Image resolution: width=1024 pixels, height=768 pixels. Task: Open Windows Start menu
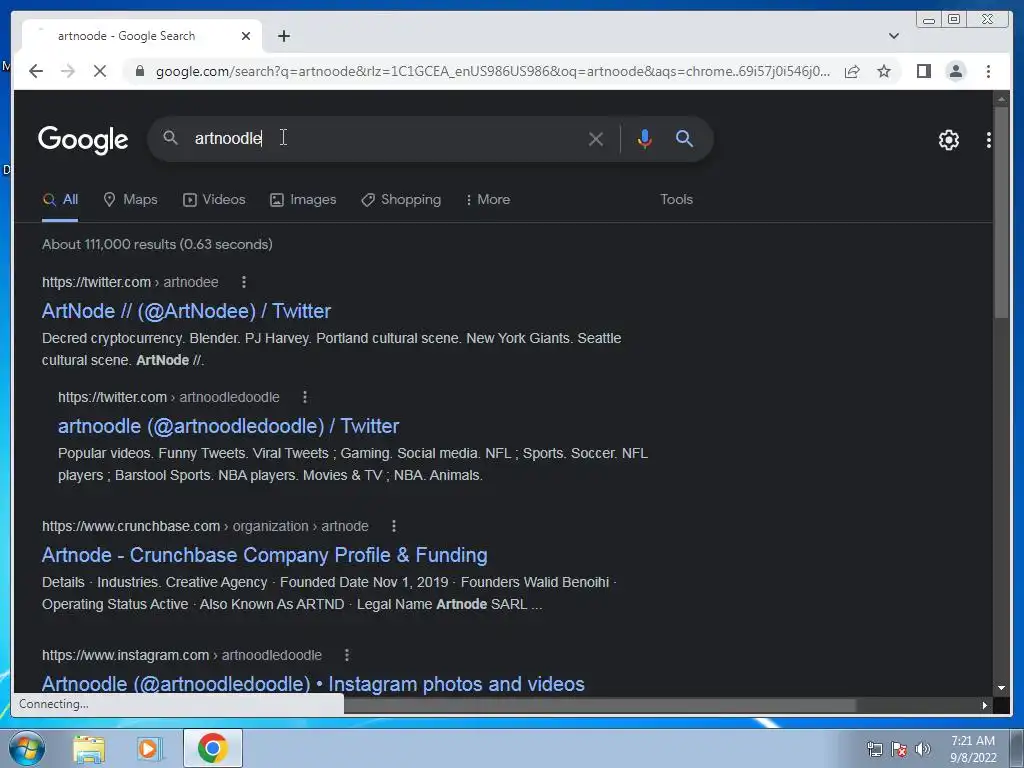[27, 748]
